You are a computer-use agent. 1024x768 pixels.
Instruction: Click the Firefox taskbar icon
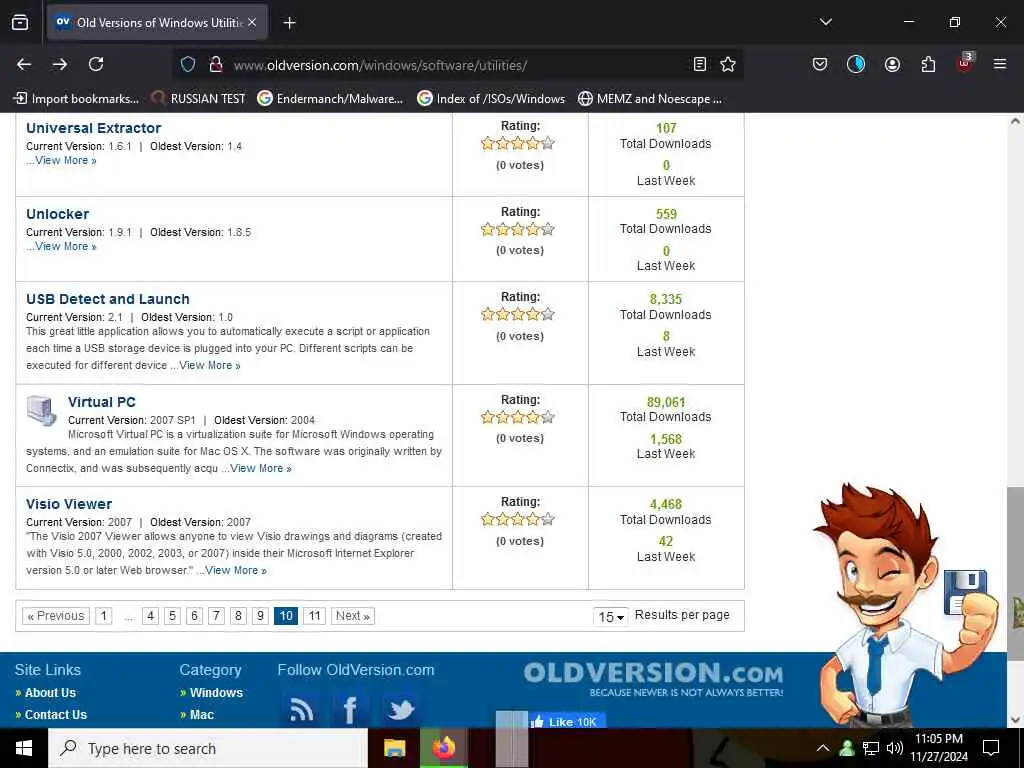coord(444,748)
